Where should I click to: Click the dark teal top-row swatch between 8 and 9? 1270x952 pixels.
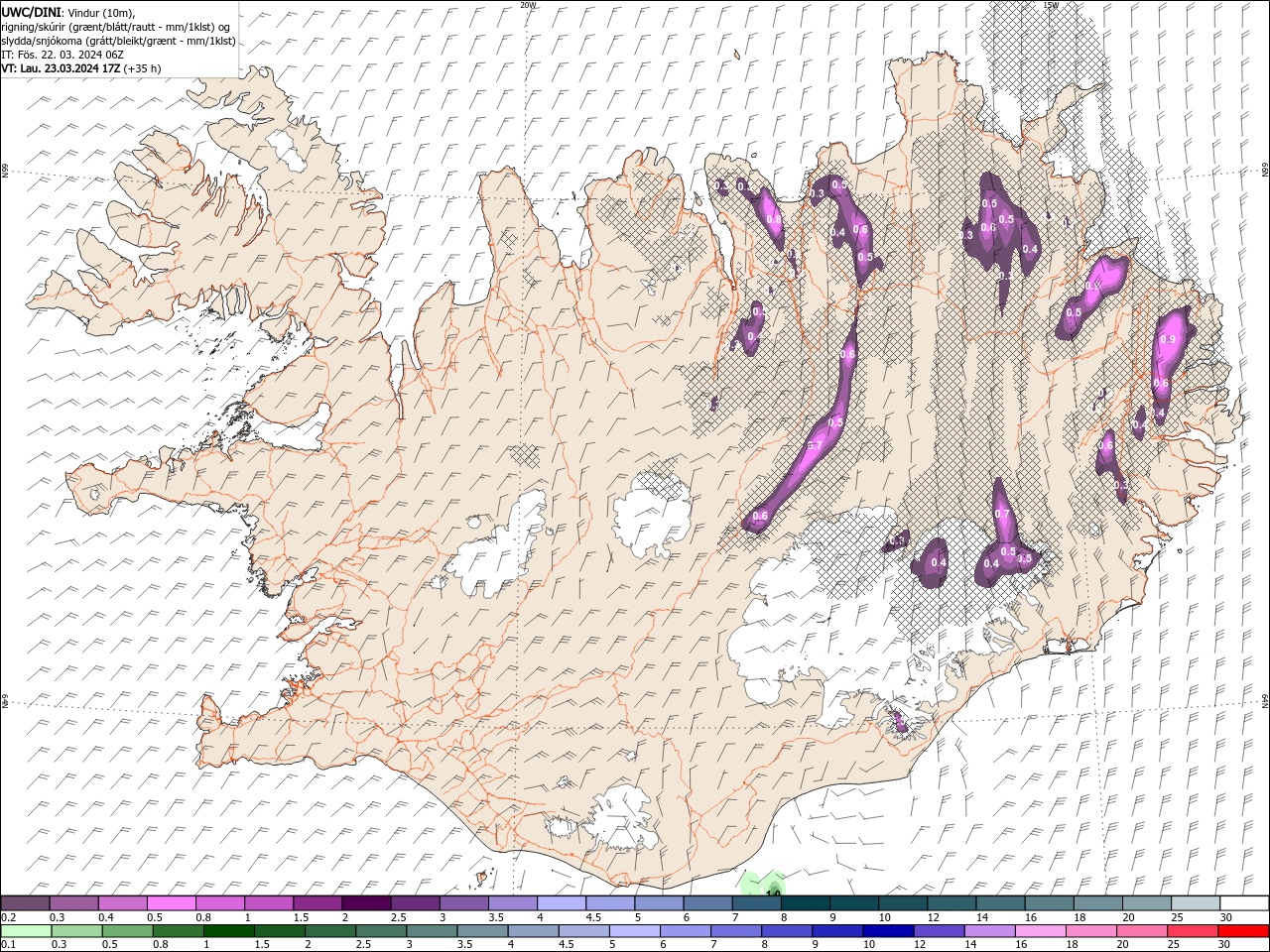point(806,903)
